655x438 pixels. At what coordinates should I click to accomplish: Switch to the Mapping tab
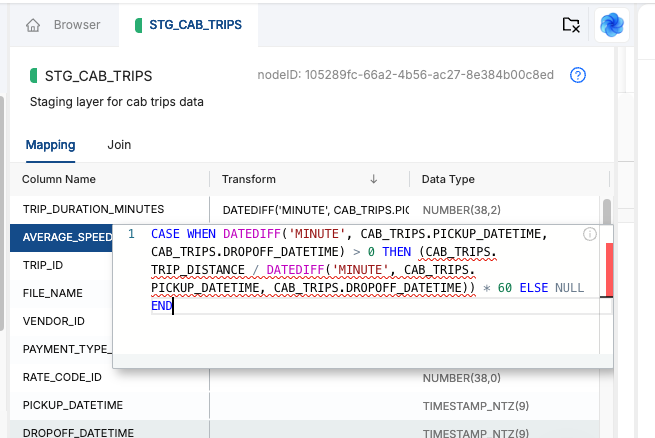tap(51, 145)
